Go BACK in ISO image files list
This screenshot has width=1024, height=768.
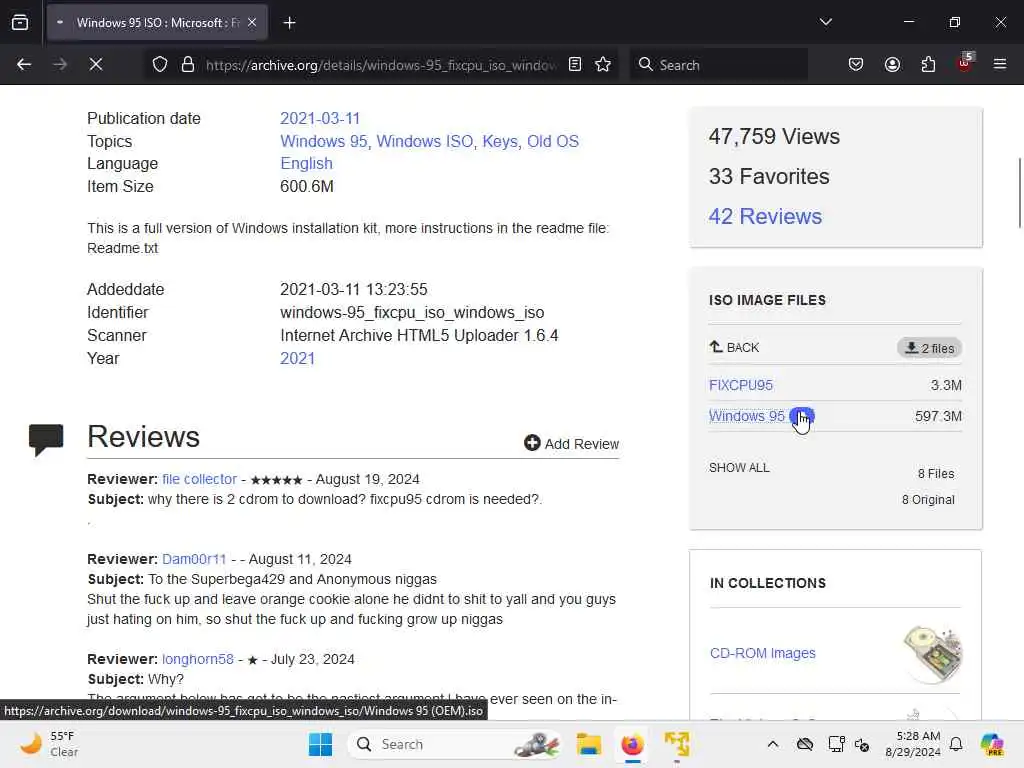point(735,347)
